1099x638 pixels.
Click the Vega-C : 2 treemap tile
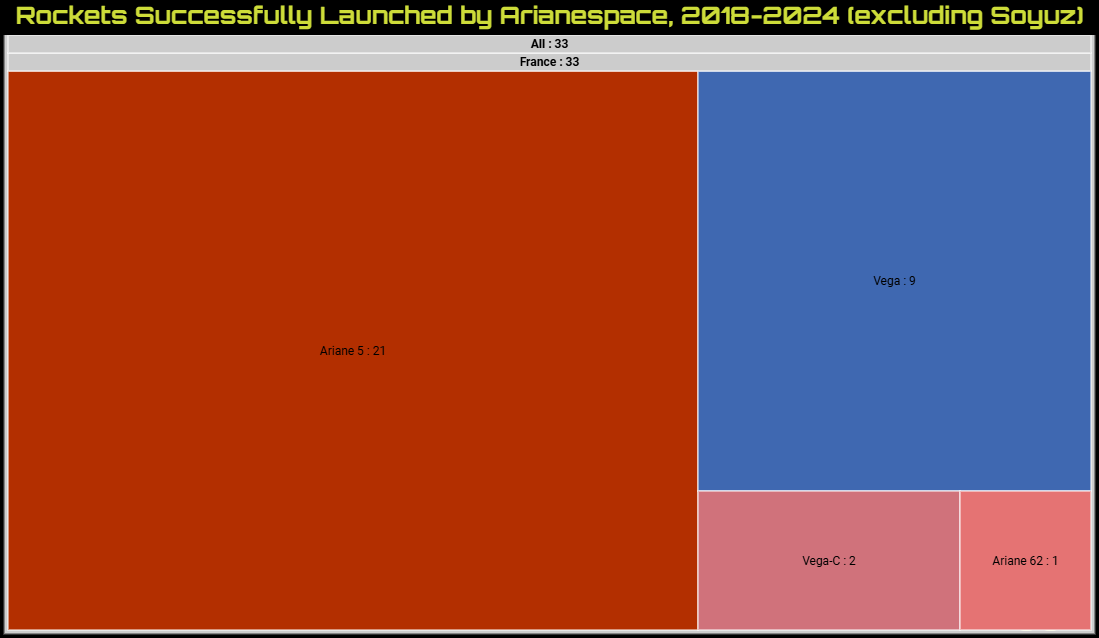[828, 561]
